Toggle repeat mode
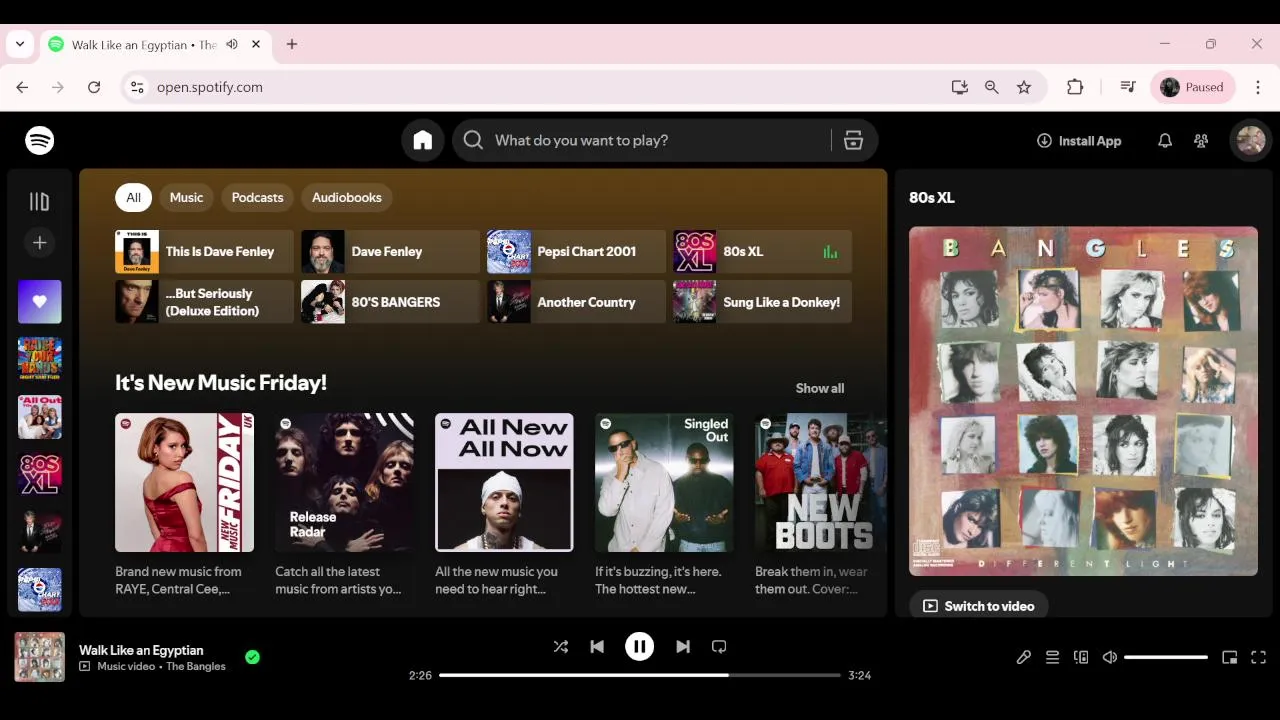The width and height of the screenshot is (1280, 720). pyautogui.click(x=719, y=647)
